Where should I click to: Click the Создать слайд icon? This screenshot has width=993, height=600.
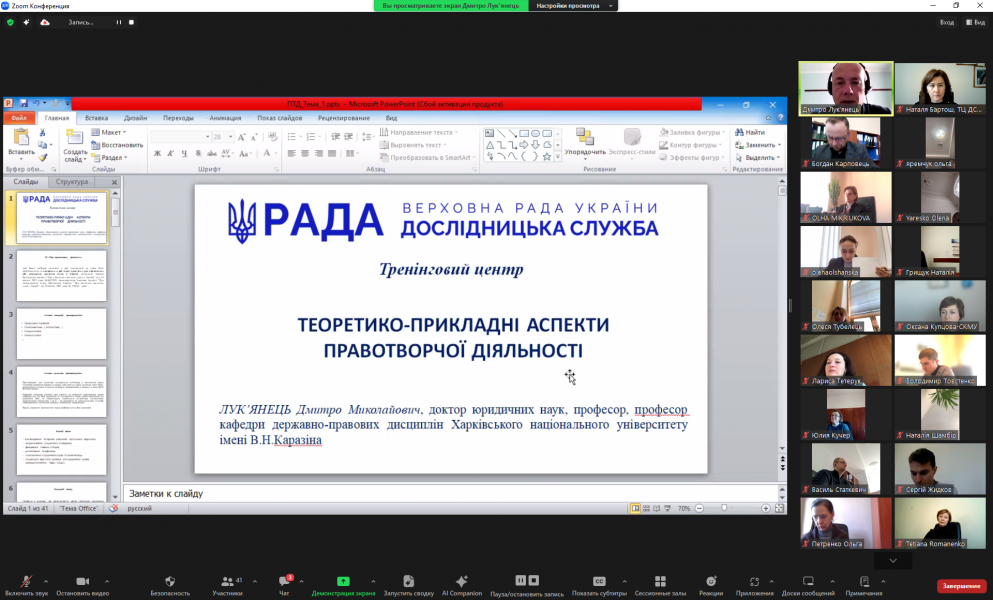pyautogui.click(x=75, y=140)
